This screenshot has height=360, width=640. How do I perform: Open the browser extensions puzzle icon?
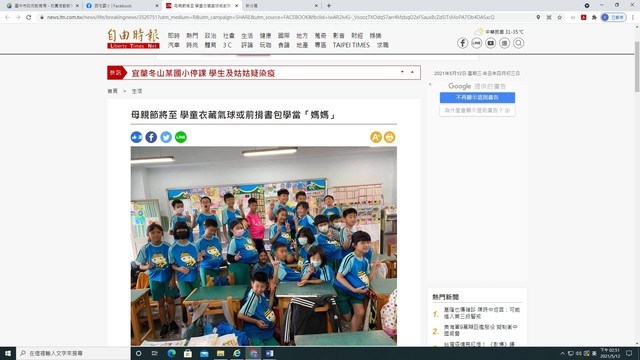(x=594, y=17)
